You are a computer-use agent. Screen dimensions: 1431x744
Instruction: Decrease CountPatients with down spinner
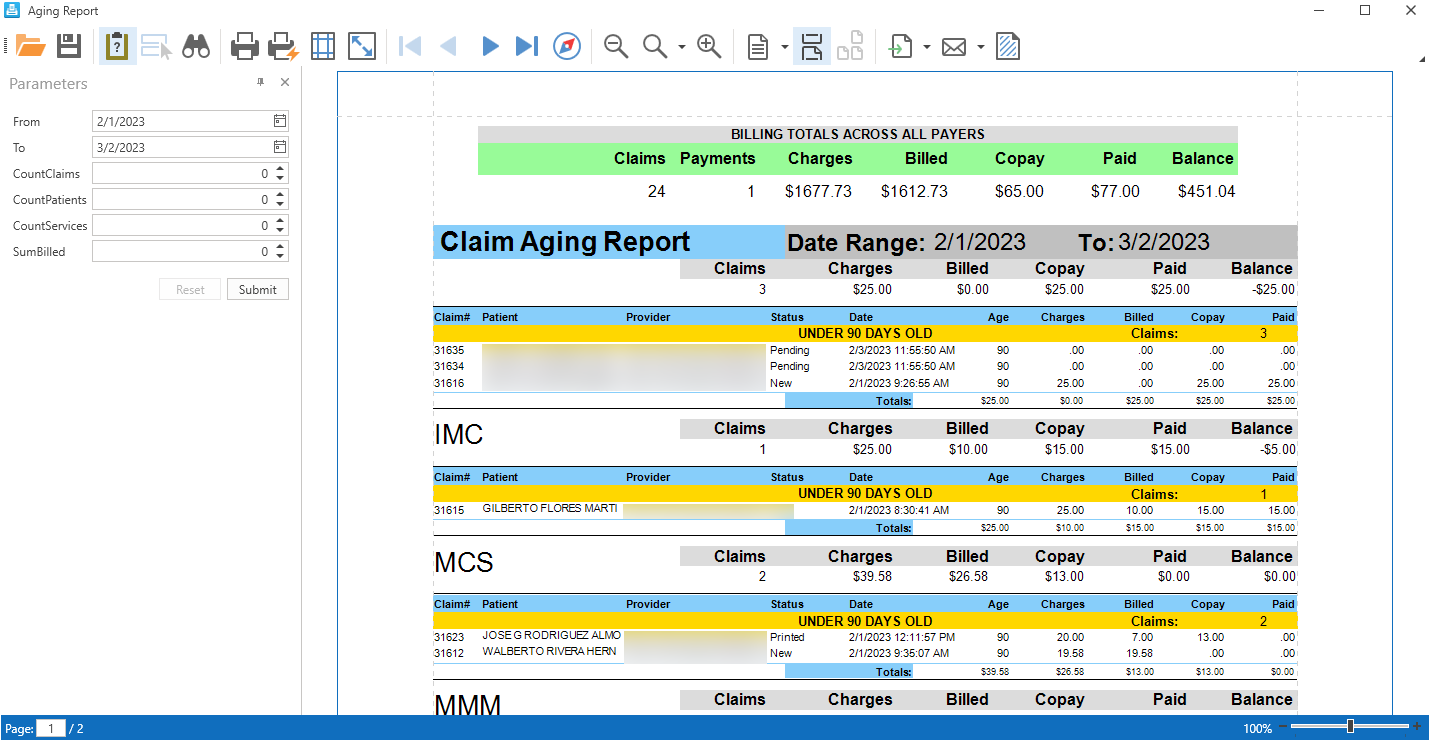point(280,204)
